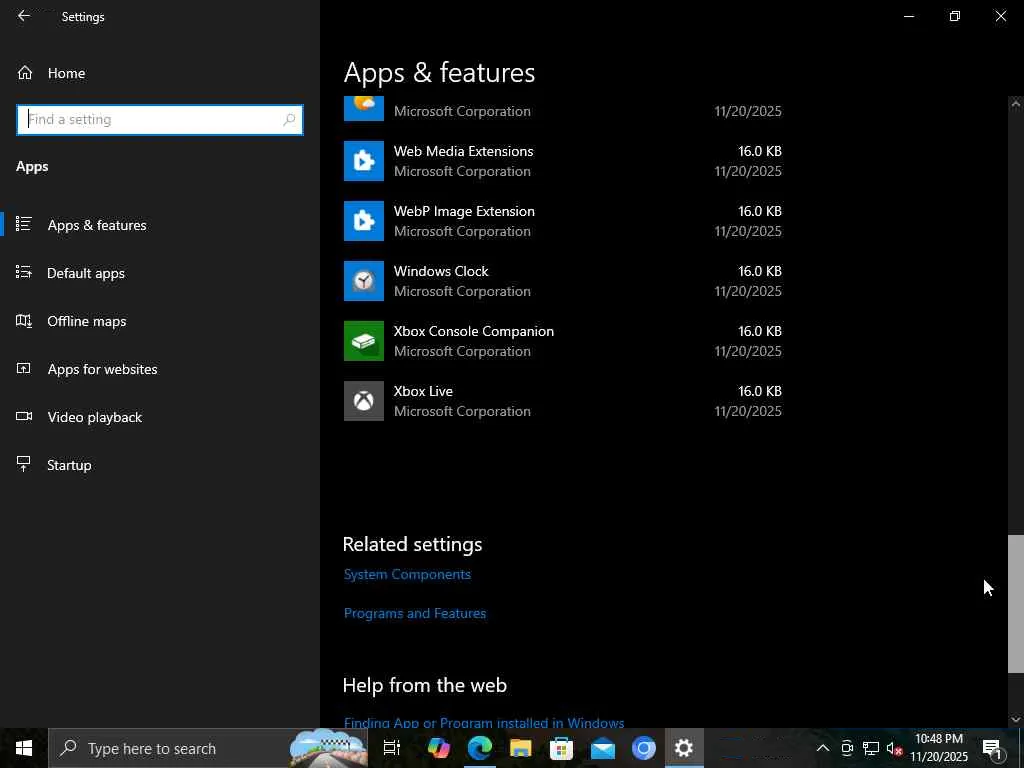Select the WebP Image Extension entry name

pyautogui.click(x=464, y=212)
